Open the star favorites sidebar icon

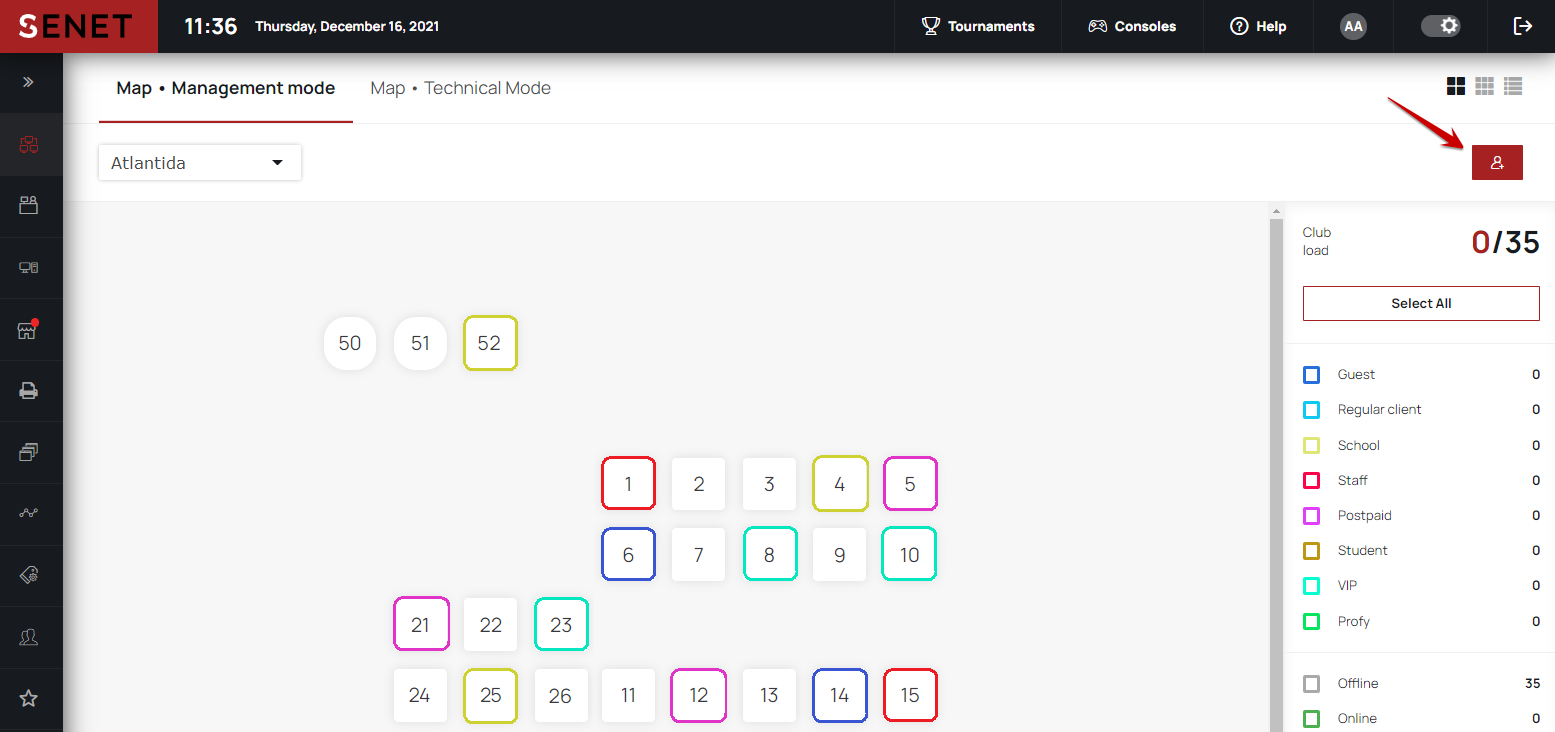[x=28, y=698]
